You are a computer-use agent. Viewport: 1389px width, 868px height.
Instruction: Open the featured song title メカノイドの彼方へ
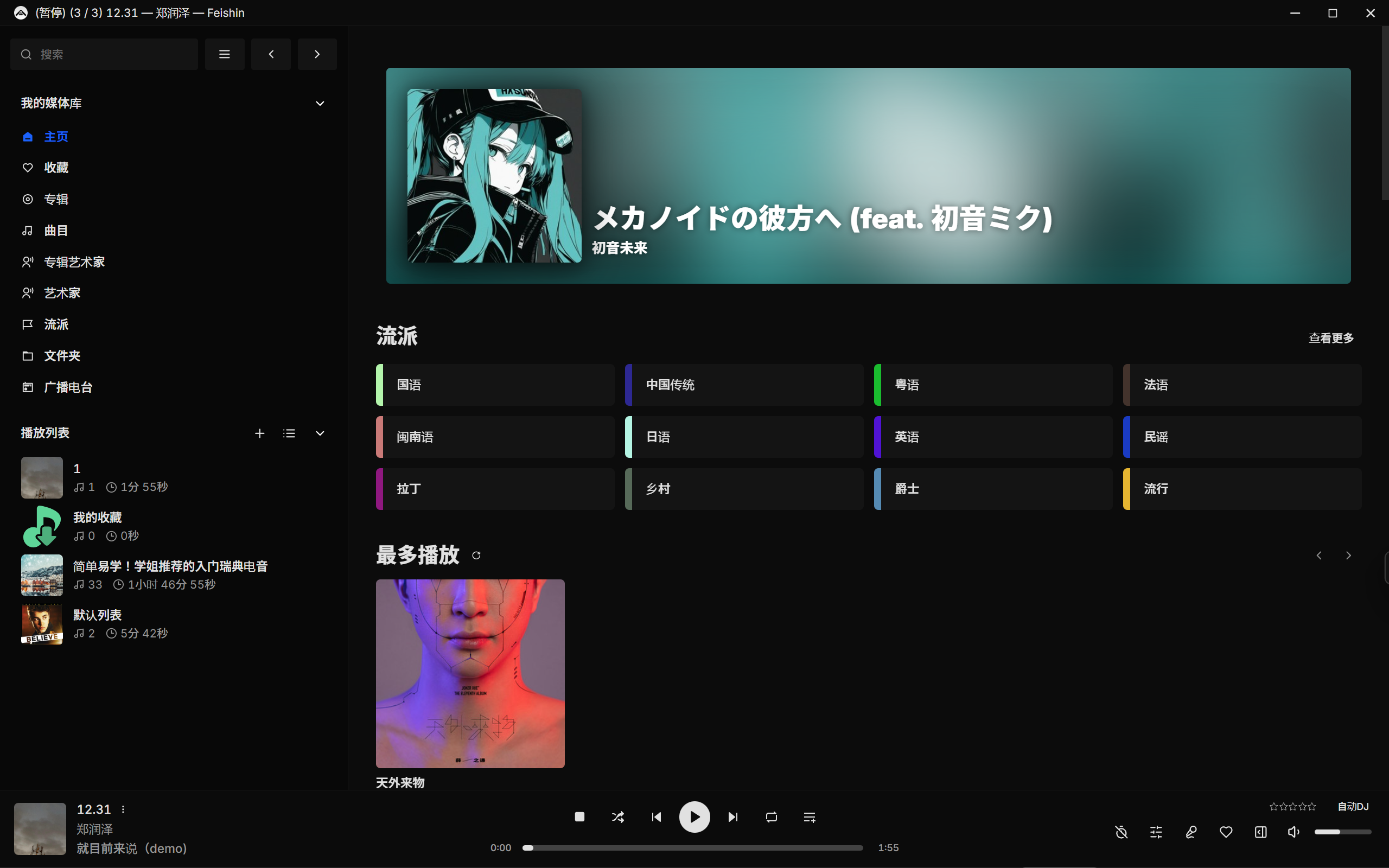coord(823,218)
